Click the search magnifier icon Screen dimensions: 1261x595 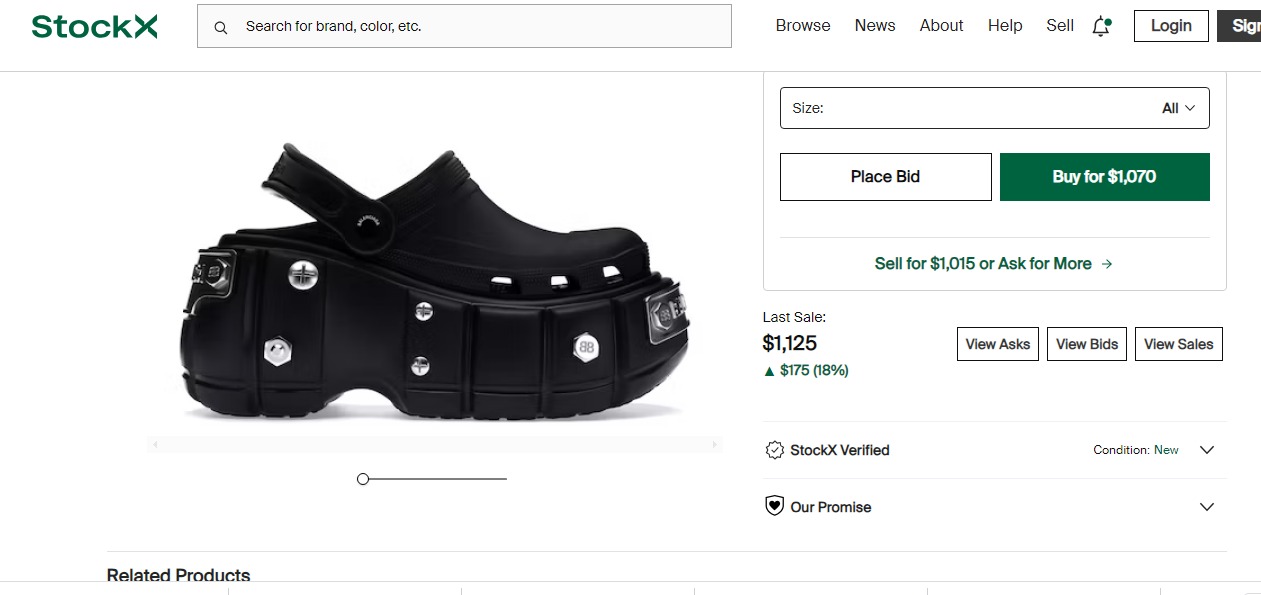[x=221, y=27]
